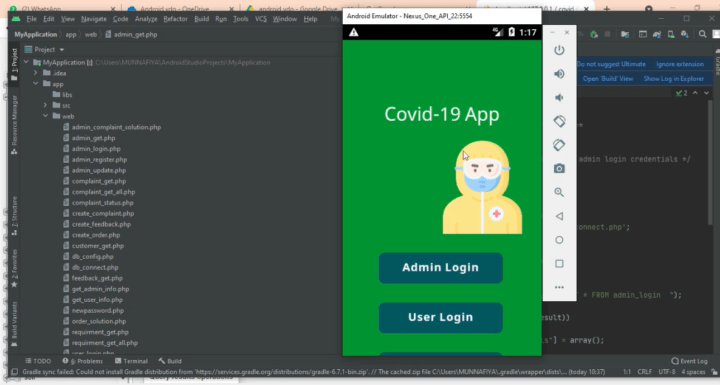This screenshot has width=720, height=385.
Task: Open the Resource Manager side tab
Action: [x=14, y=125]
